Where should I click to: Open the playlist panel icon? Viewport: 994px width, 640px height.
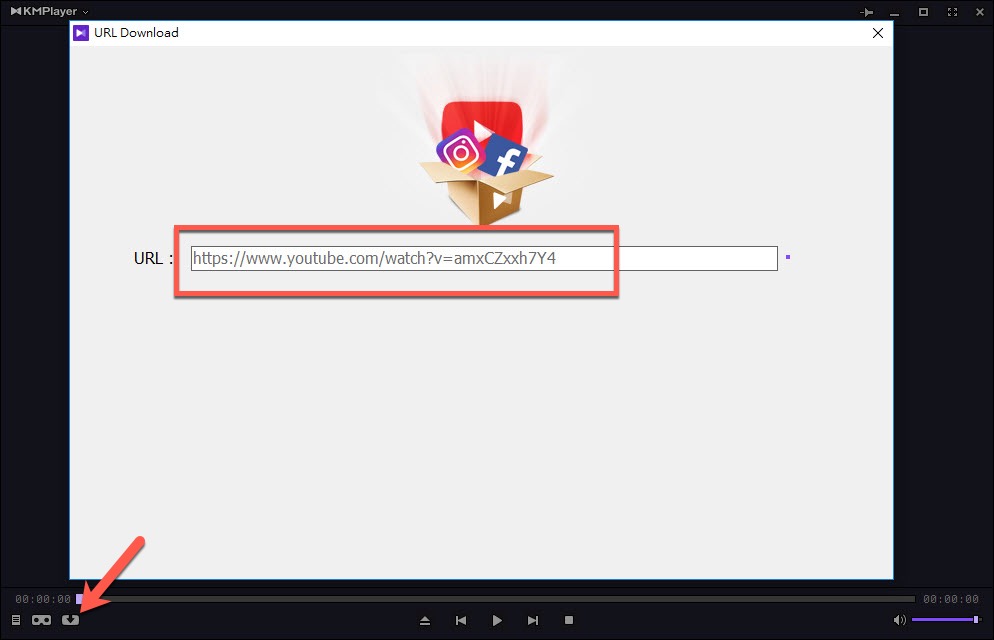coord(16,620)
